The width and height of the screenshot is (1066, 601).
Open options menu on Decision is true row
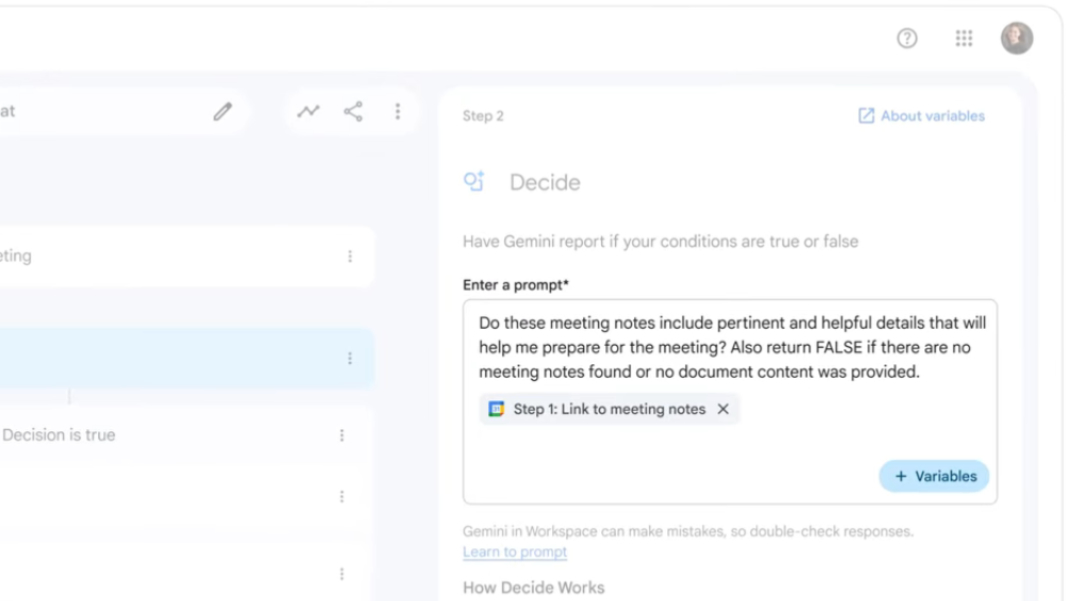tap(342, 435)
